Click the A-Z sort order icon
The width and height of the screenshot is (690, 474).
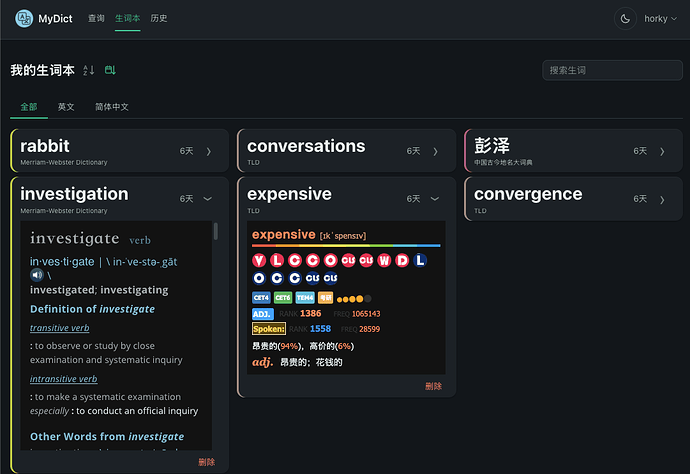click(x=89, y=70)
